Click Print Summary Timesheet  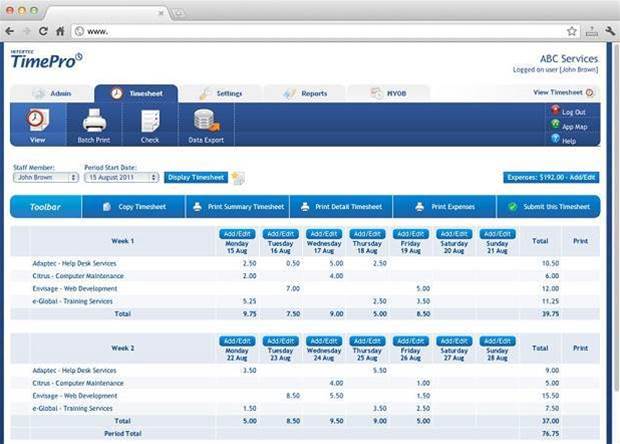point(238,207)
